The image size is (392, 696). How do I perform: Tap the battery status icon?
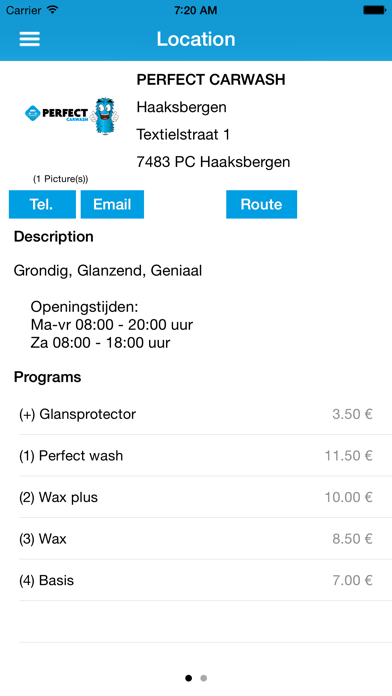374,10
